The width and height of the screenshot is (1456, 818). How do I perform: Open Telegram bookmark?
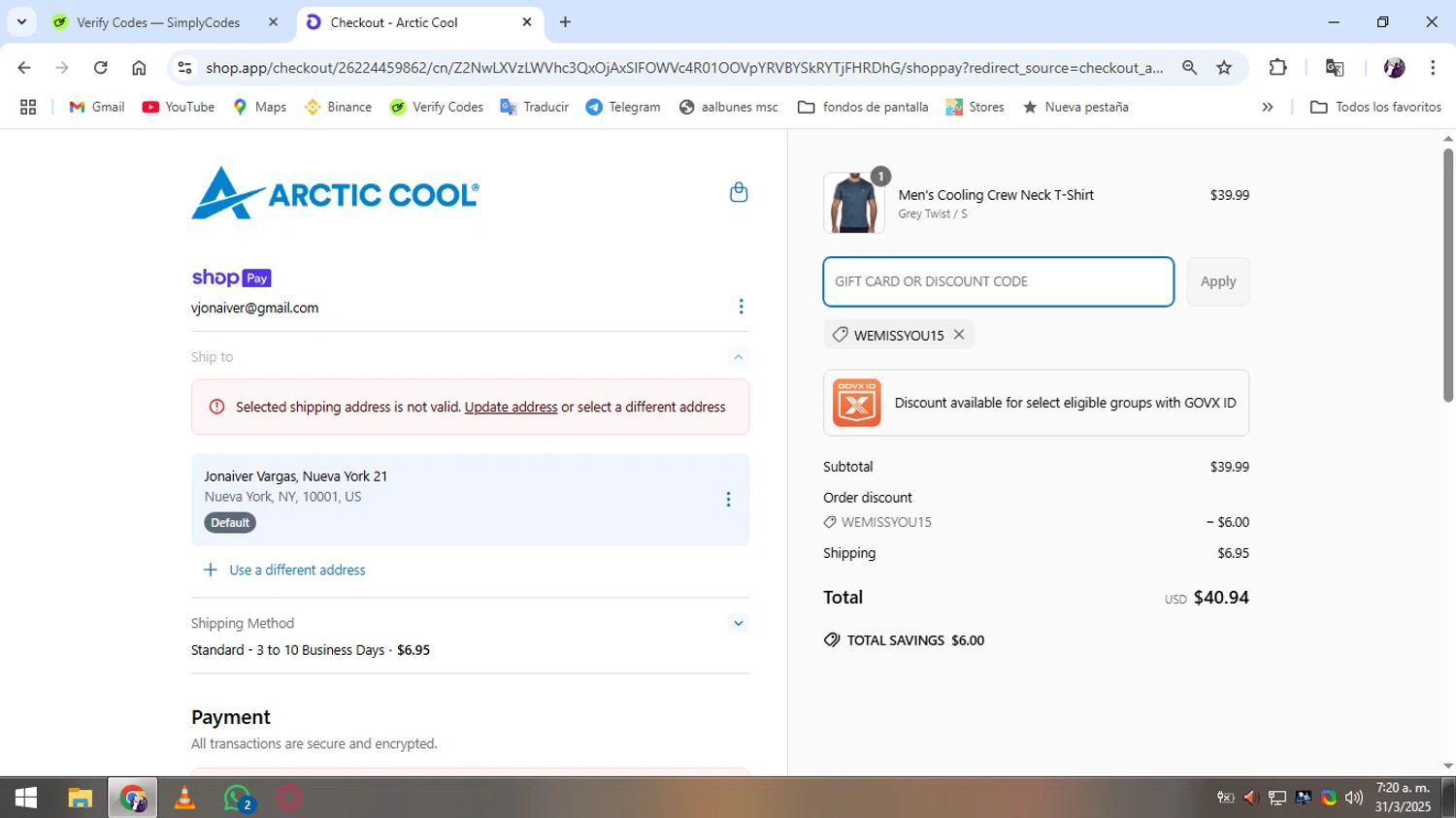pos(623,107)
